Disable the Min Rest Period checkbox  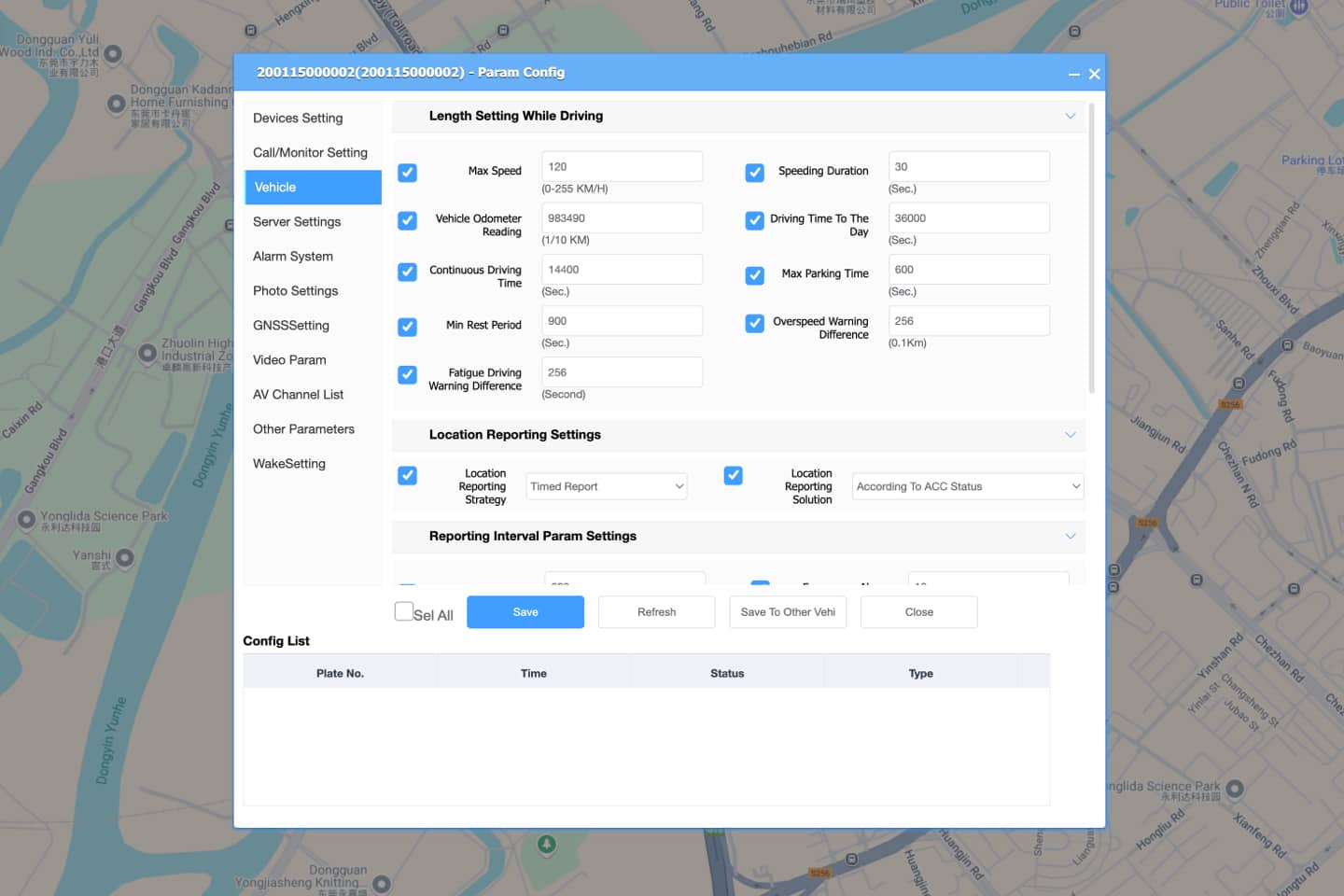coord(407,327)
